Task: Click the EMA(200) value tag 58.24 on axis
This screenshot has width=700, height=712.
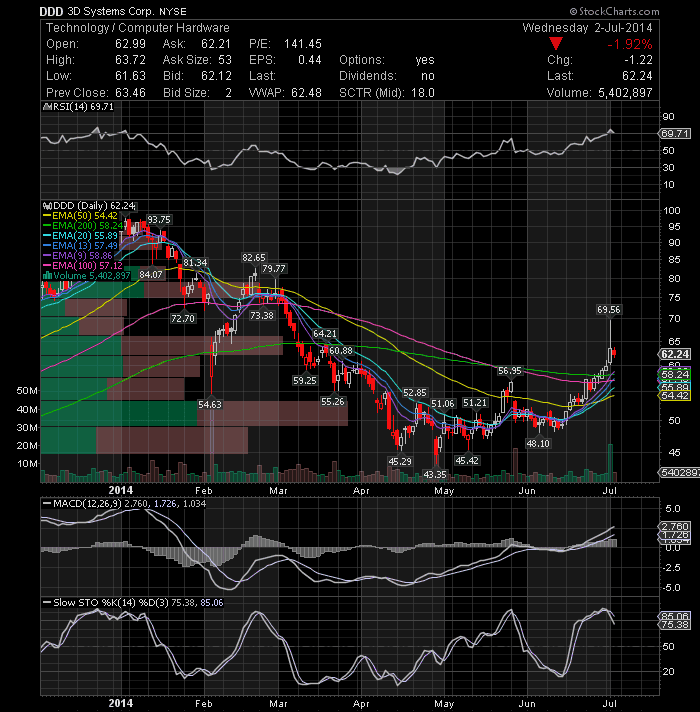Action: click(x=675, y=374)
